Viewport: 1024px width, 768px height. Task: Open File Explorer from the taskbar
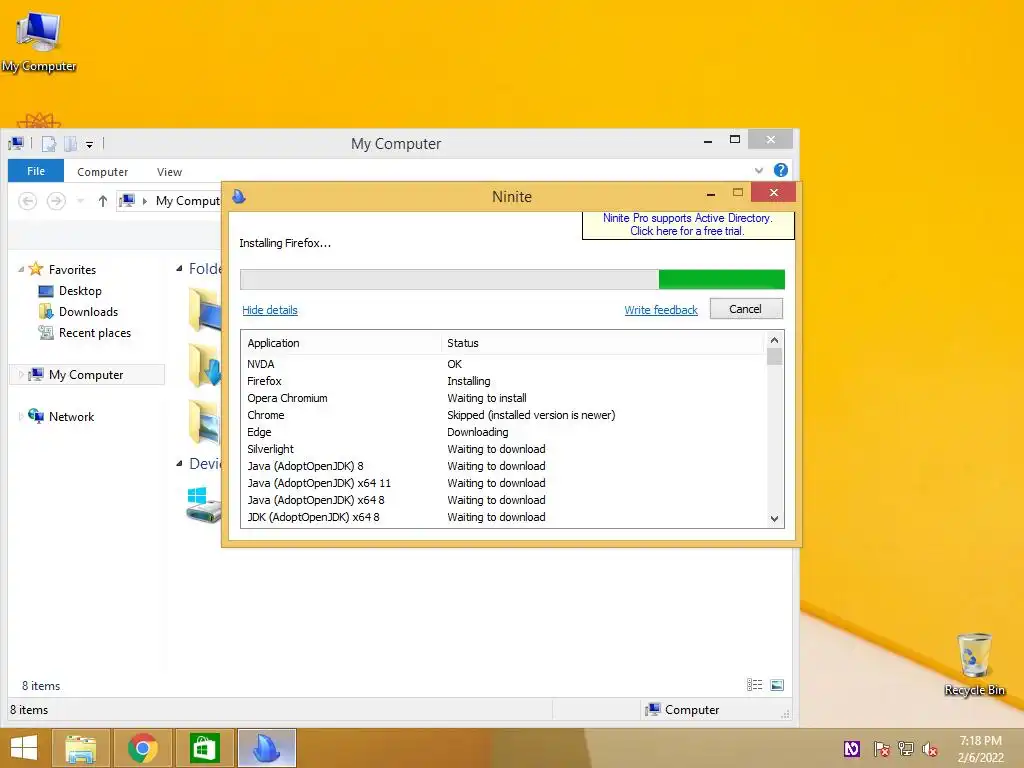(x=80, y=748)
